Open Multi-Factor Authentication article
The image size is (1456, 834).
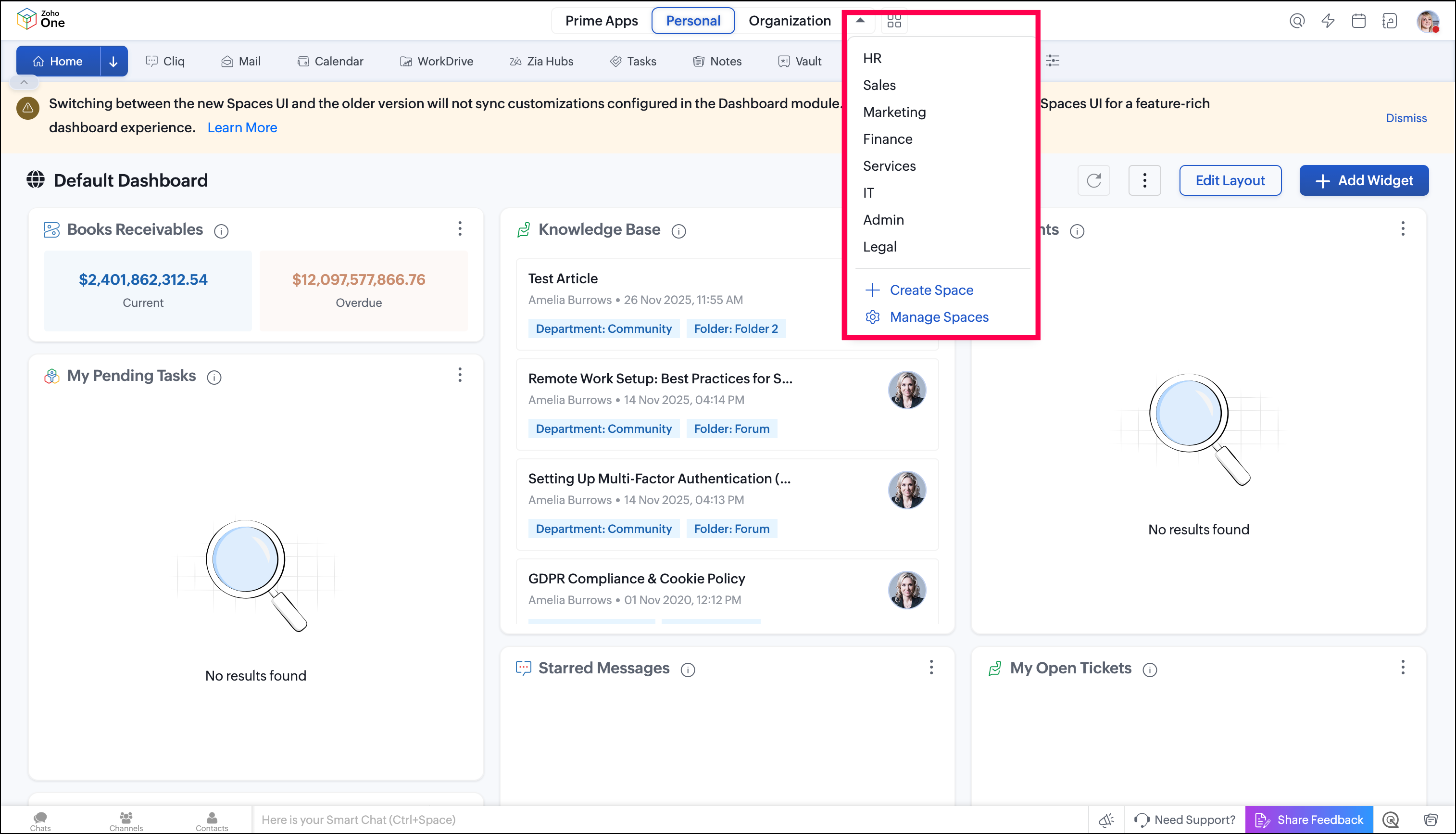[660, 479]
